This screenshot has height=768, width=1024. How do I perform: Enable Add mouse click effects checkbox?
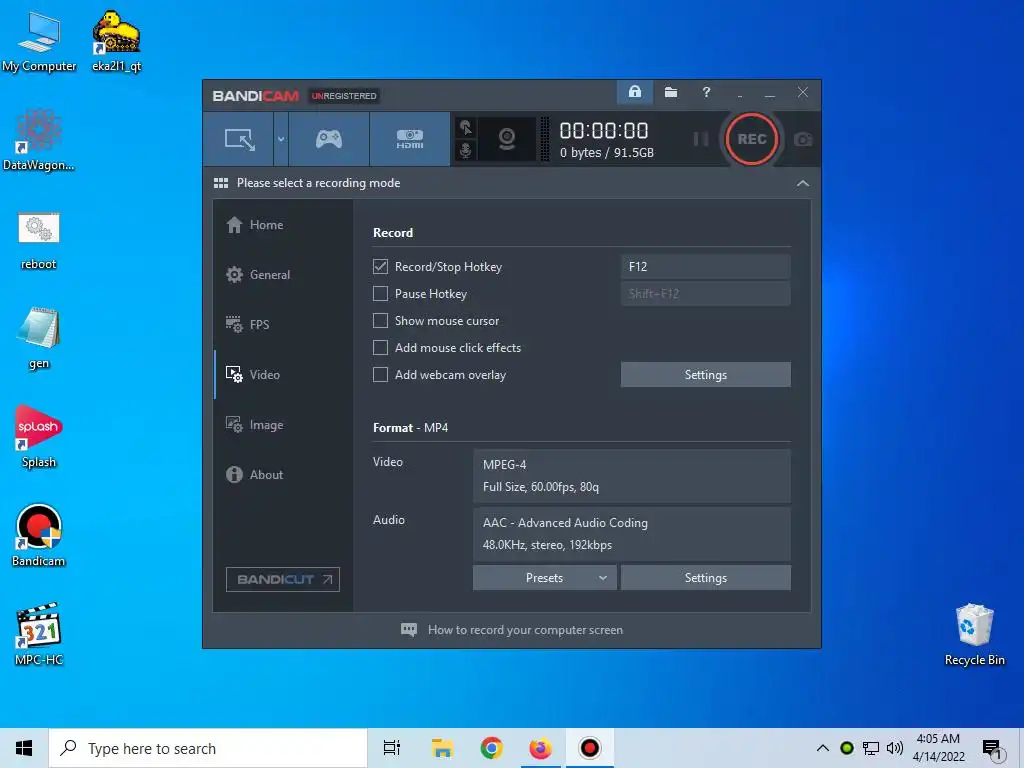pos(380,348)
